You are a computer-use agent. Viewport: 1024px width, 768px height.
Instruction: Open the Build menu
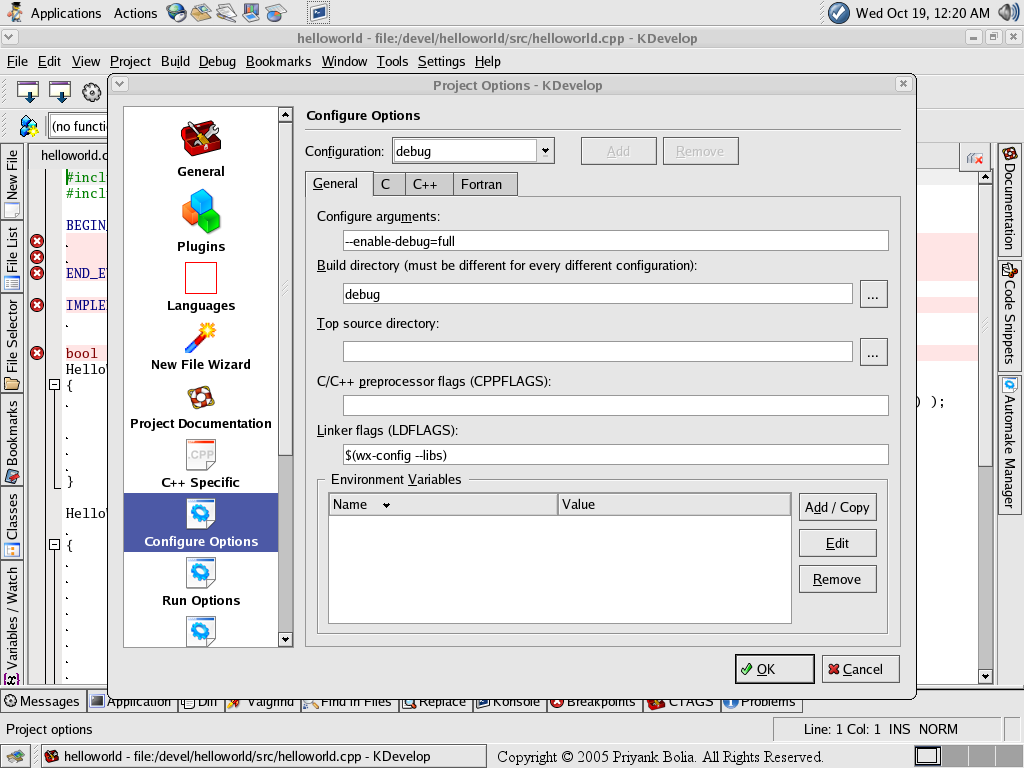pyautogui.click(x=175, y=61)
